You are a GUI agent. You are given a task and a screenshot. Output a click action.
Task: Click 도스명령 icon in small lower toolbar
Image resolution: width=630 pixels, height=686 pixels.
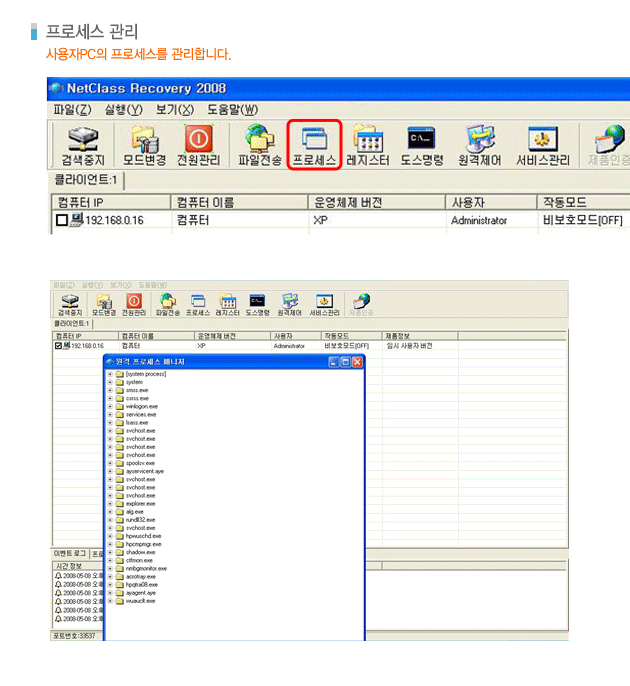tap(257, 305)
